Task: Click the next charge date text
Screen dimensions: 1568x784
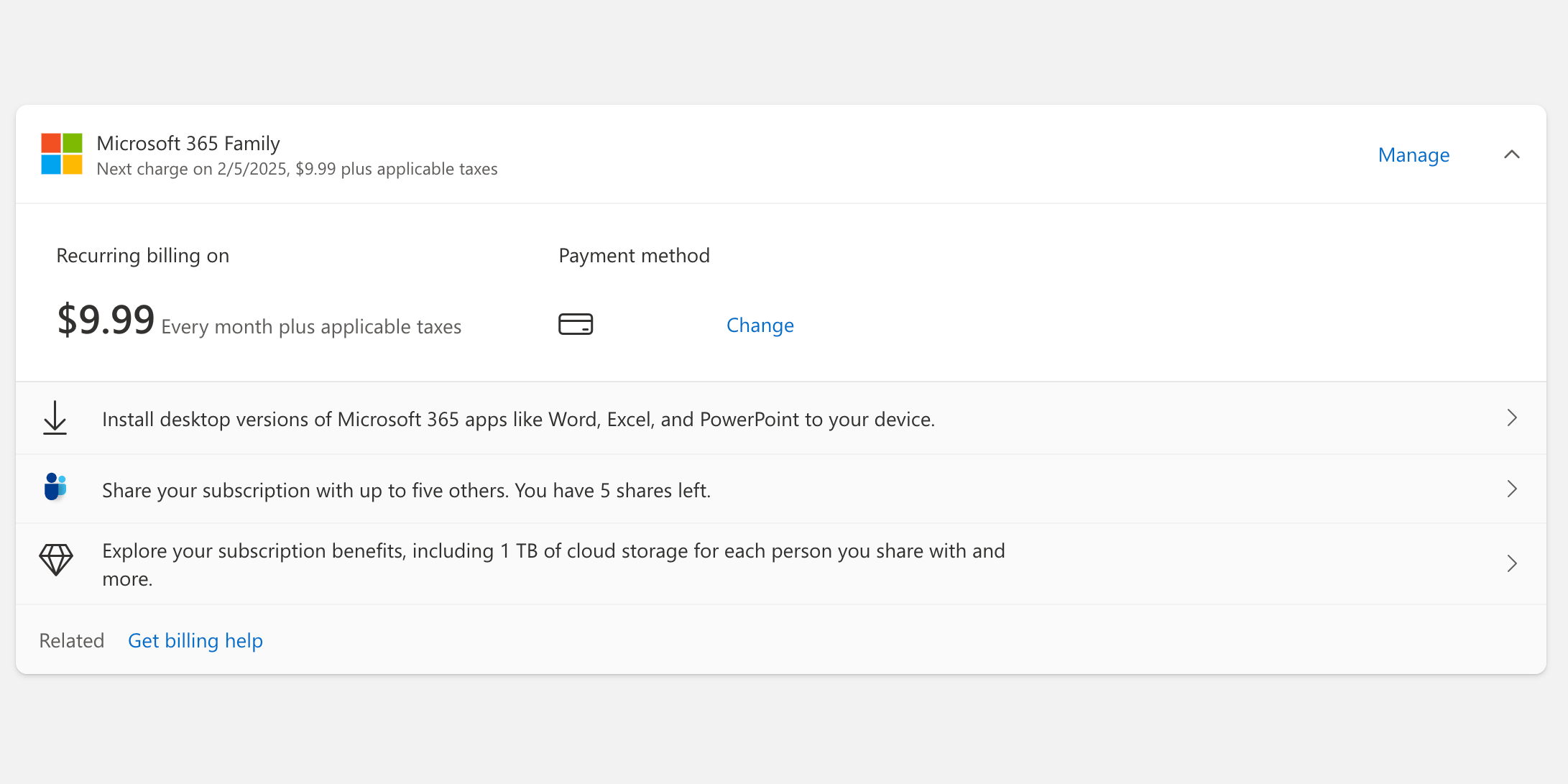Action: pos(297,168)
